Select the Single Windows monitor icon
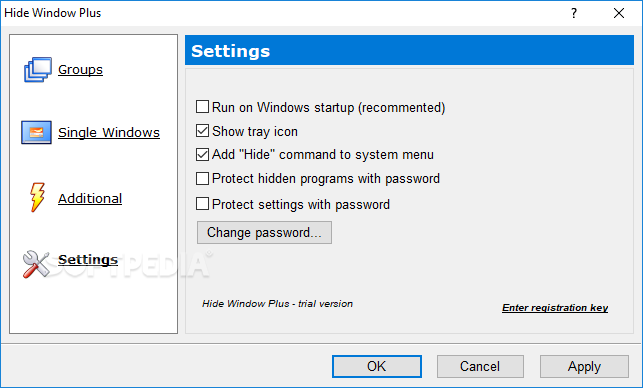This screenshot has width=643, height=388. (x=36, y=132)
